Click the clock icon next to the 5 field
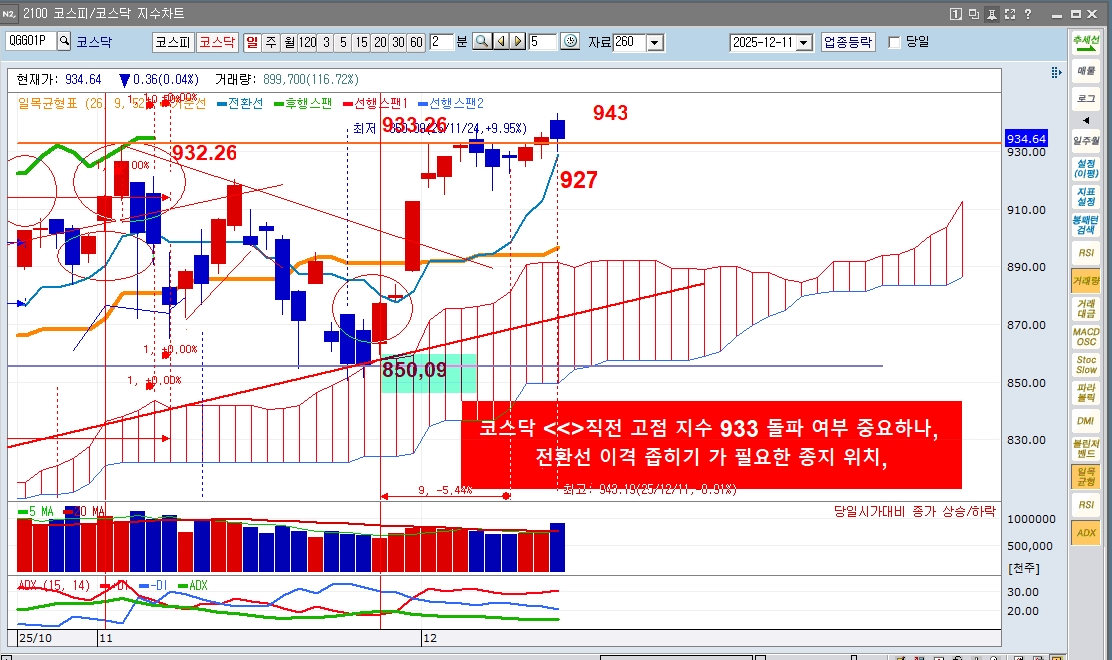Image resolution: width=1112 pixels, height=660 pixels. [570, 42]
